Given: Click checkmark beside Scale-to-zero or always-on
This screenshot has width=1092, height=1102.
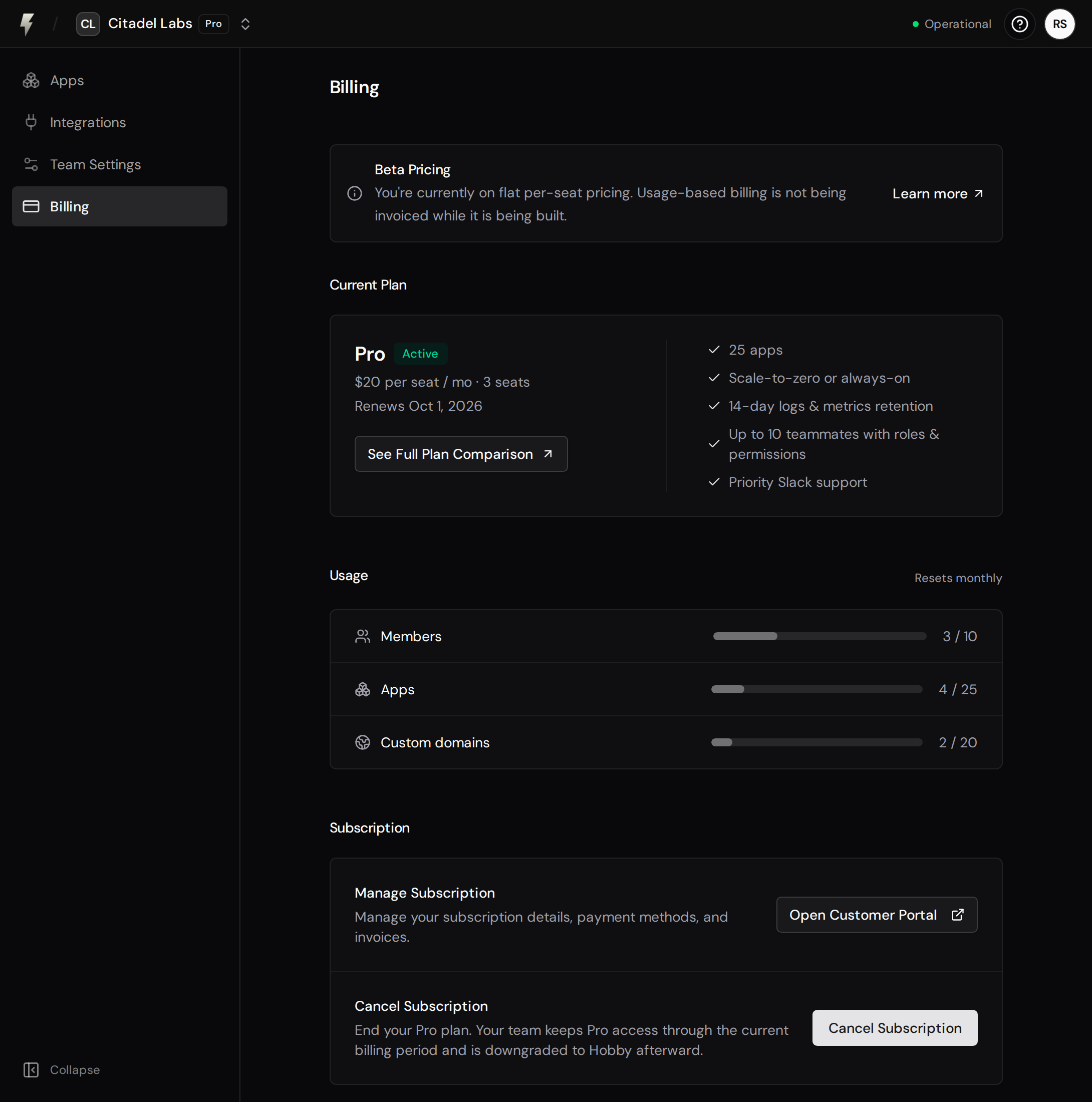Looking at the screenshot, I should pyautogui.click(x=714, y=378).
